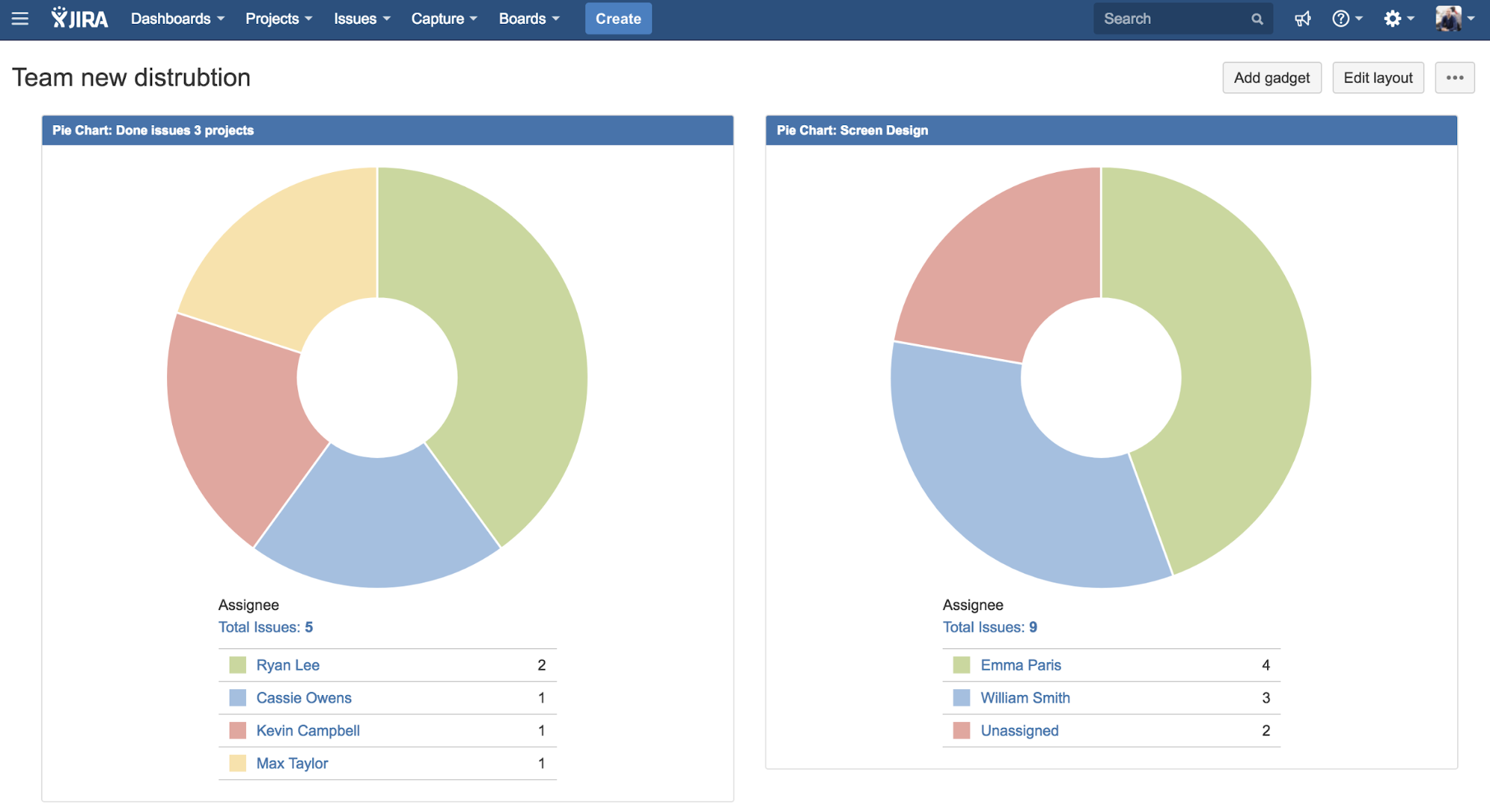The height and width of the screenshot is (812, 1490).
Task: Click the Create button
Action: click(x=618, y=19)
